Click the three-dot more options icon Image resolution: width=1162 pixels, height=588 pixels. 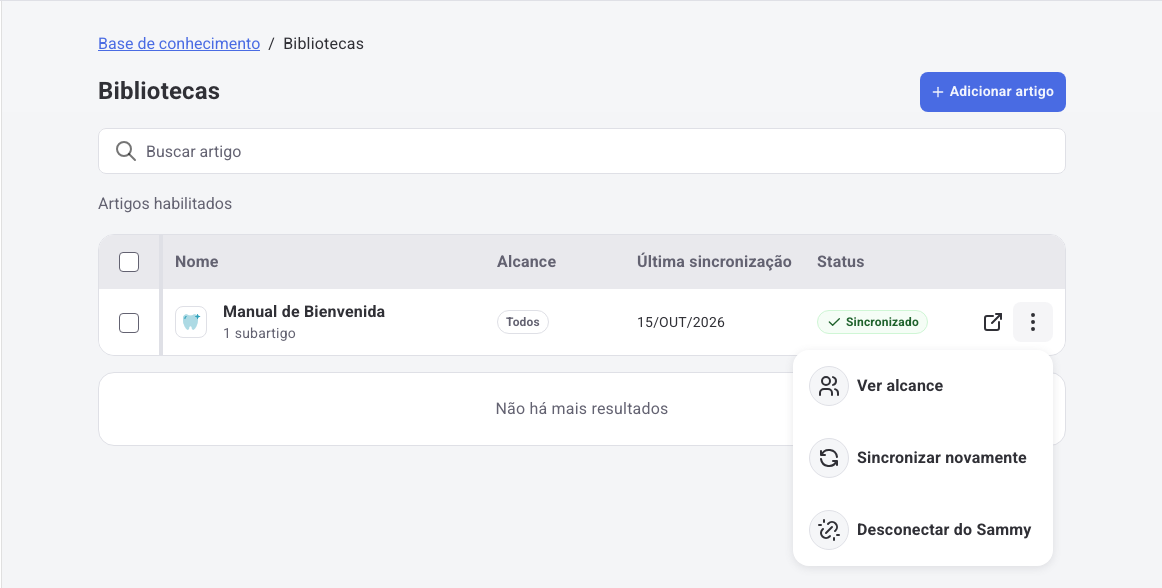(1032, 322)
